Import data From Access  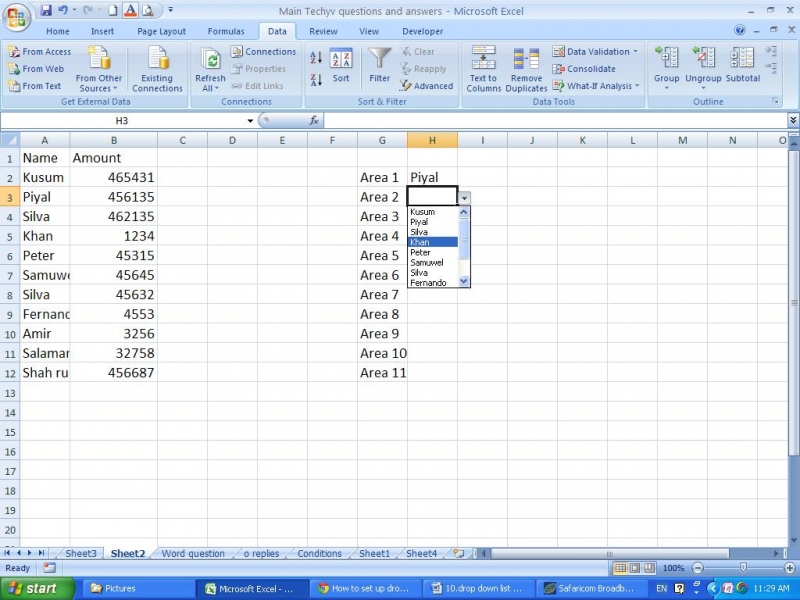39,52
